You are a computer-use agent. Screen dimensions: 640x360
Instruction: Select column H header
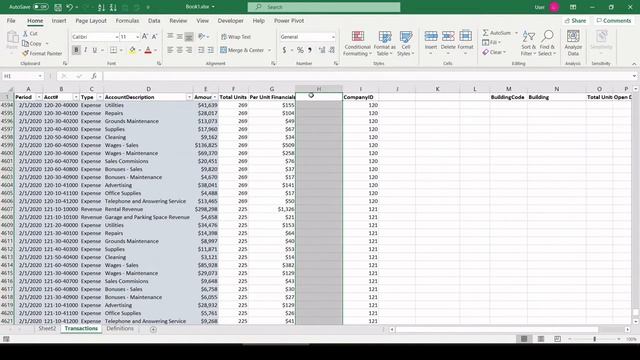point(319,89)
